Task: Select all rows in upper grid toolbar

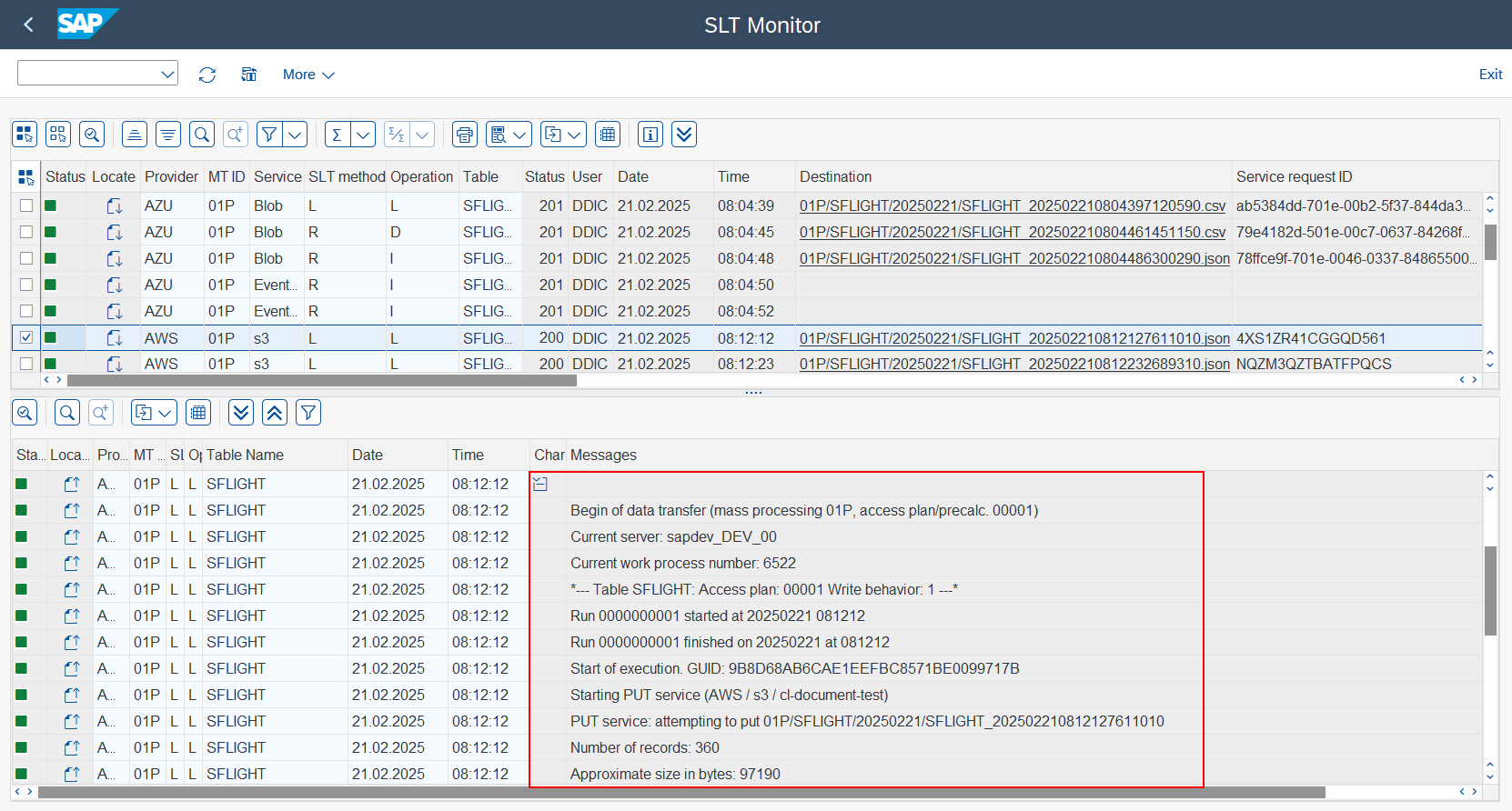Action: click(25, 135)
